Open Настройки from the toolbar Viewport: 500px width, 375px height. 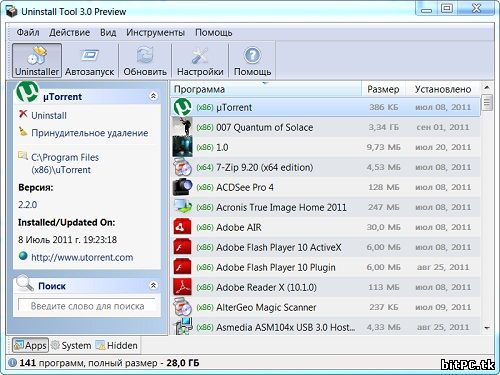(x=200, y=60)
